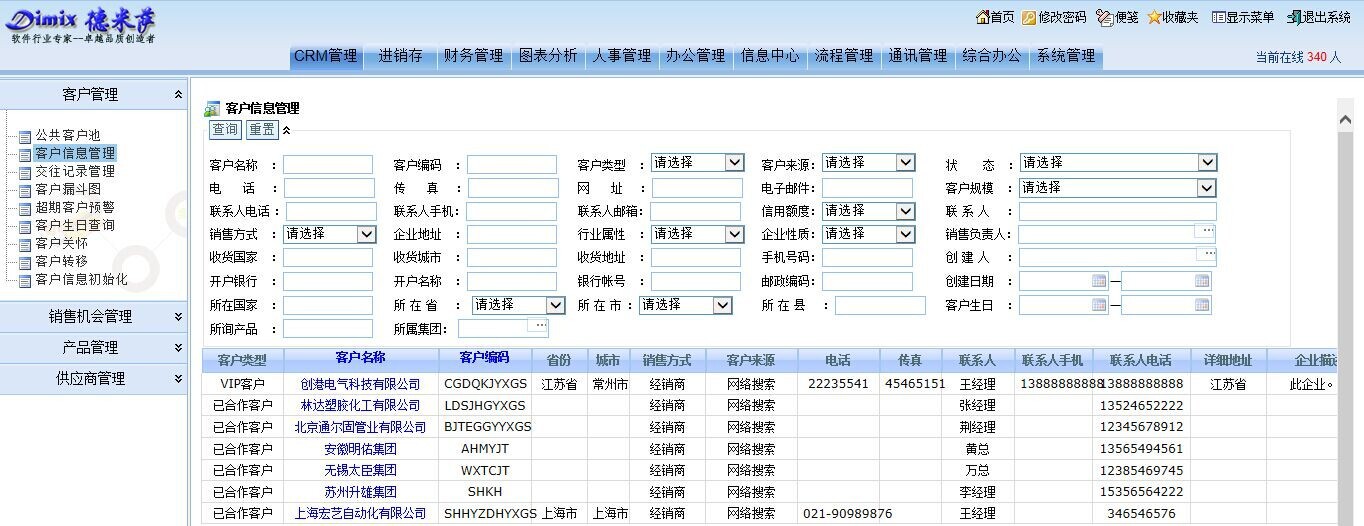Switch to the 进销存 menu tab
This screenshot has height=526, width=1364.
click(x=400, y=56)
